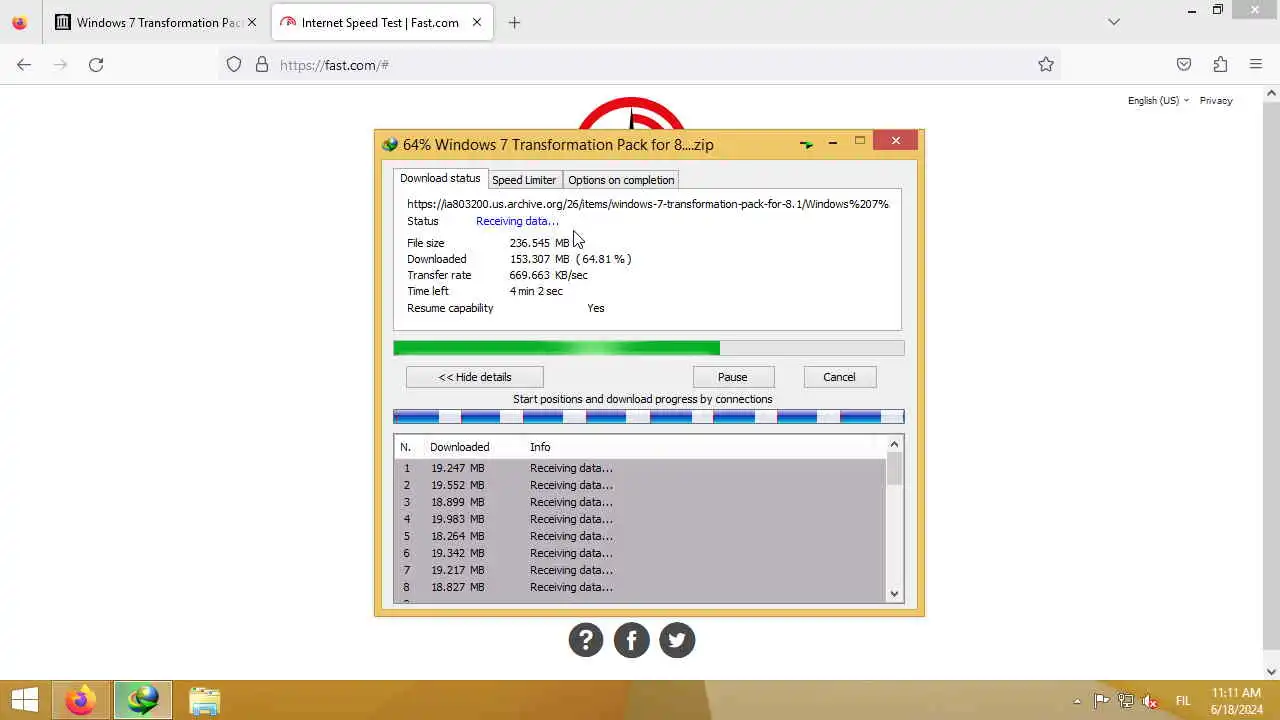Open the Speed Limiter tab

524,180
